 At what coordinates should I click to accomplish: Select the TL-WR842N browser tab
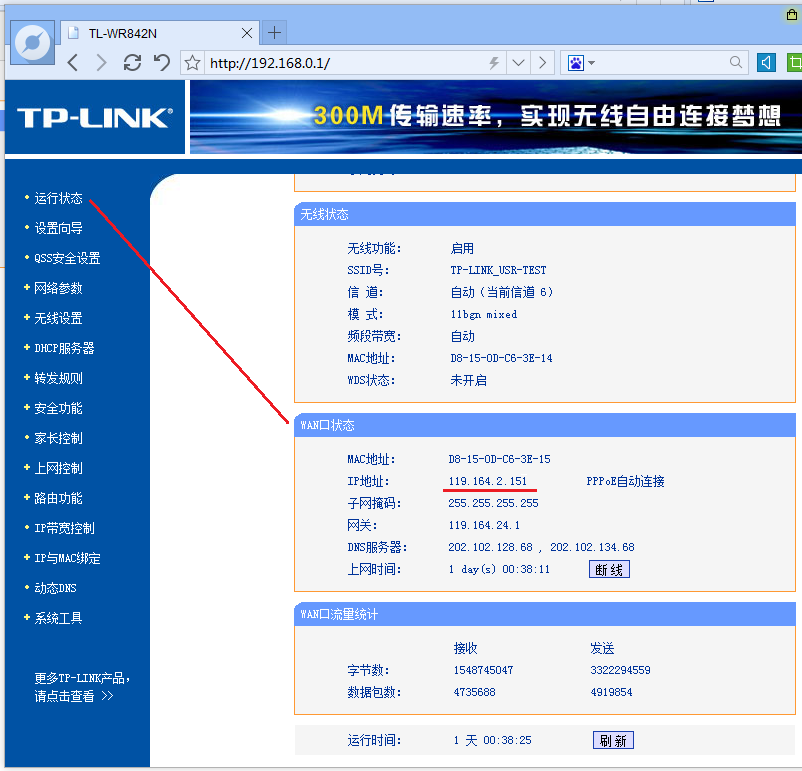point(150,31)
